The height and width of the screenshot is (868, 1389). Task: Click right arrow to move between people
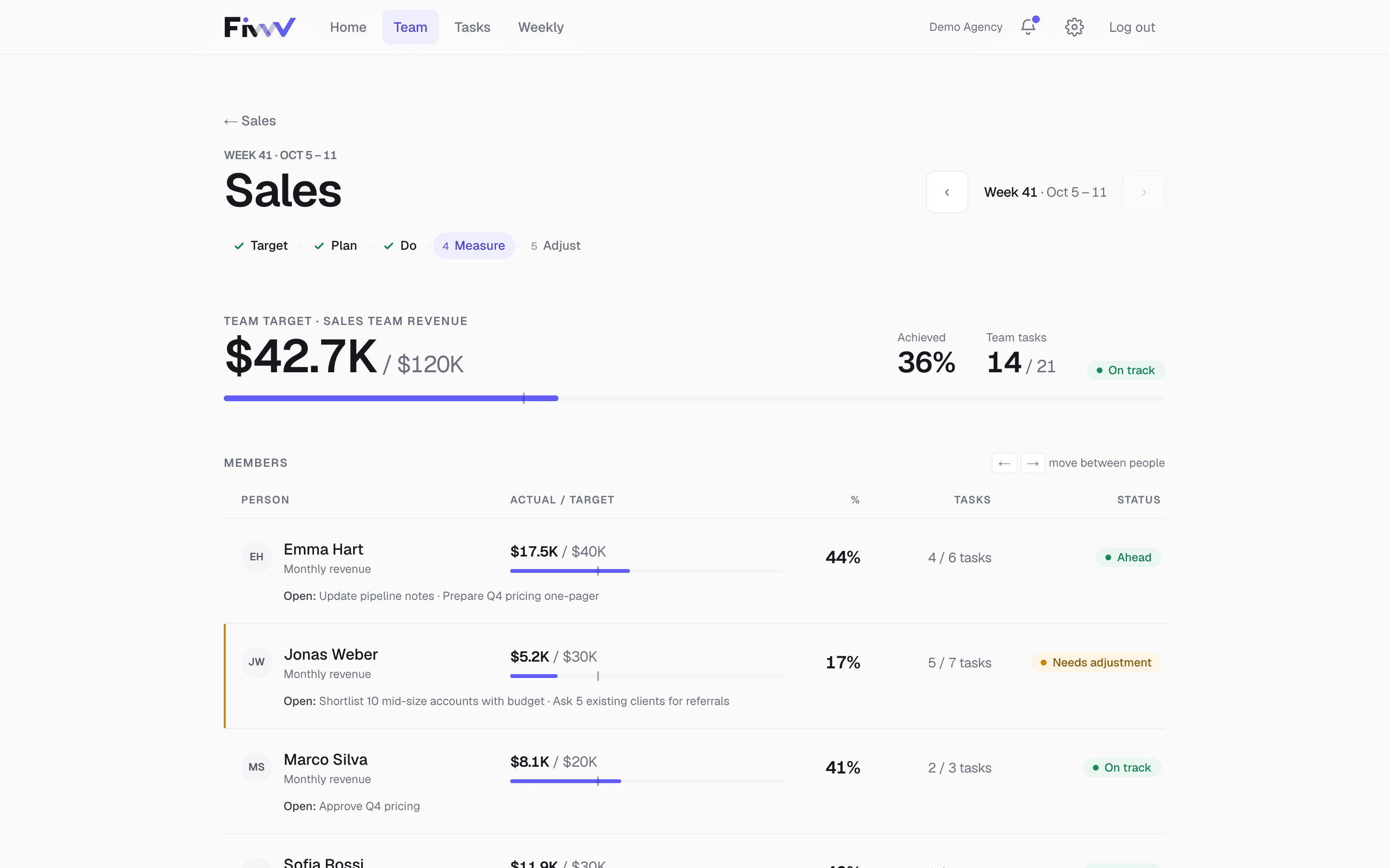coord(1033,463)
